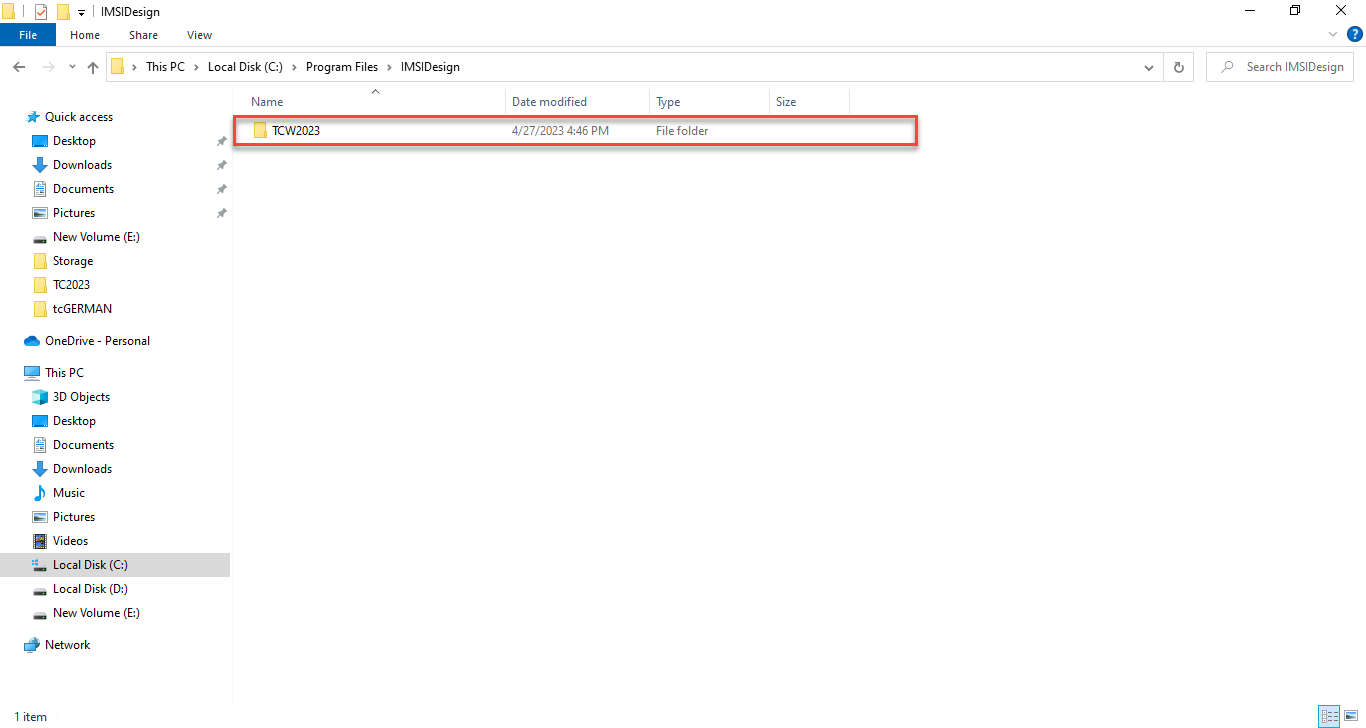Open recent locations dropdown arrow
The image size is (1366, 728).
click(72, 67)
